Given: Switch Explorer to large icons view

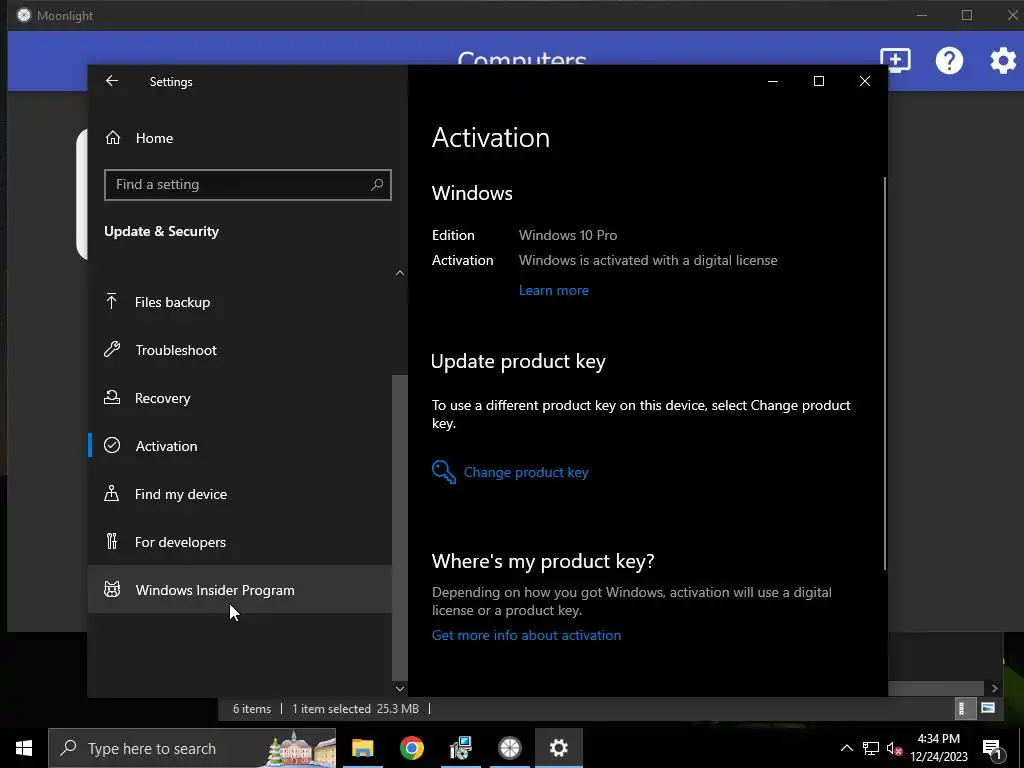Looking at the screenshot, I should [988, 708].
